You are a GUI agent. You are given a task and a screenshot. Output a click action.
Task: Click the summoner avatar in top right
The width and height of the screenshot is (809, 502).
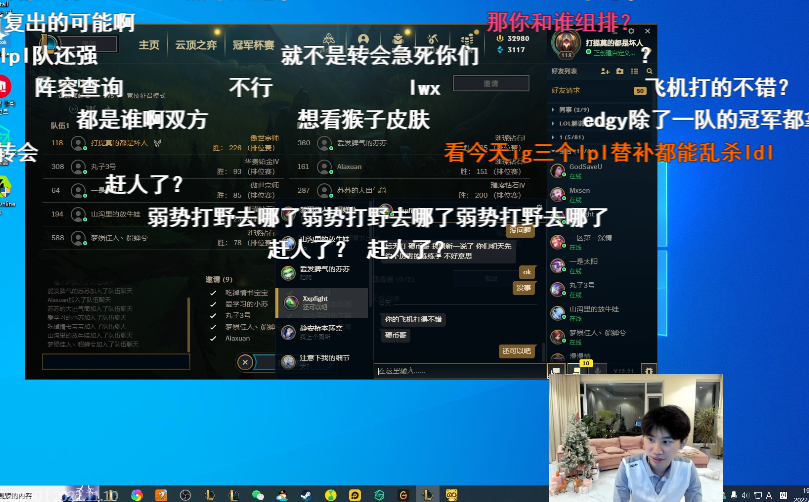pos(568,43)
